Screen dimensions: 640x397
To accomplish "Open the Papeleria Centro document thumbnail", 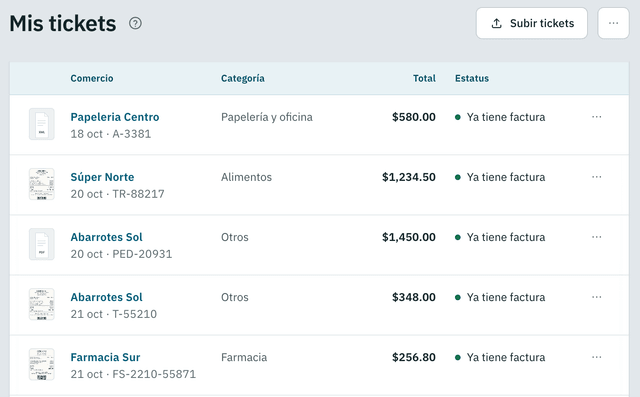I will (x=42, y=124).
